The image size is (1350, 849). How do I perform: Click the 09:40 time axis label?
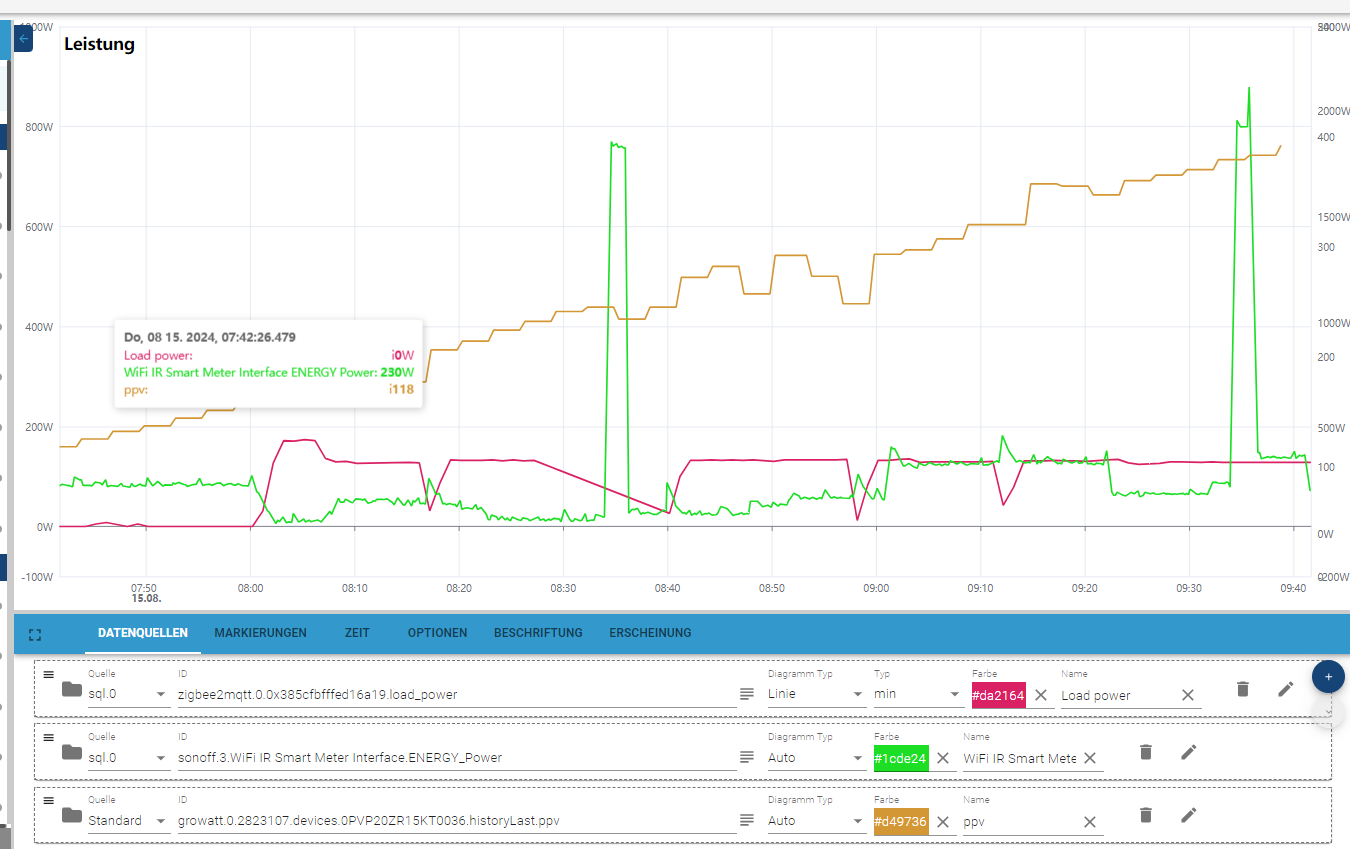coord(1293,589)
